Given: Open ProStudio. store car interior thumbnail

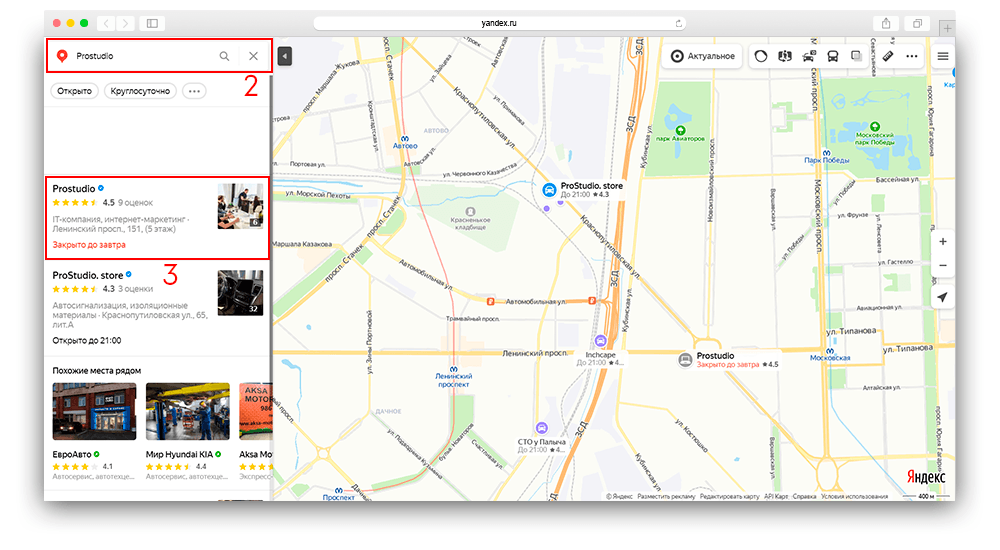Looking at the screenshot, I should point(240,293).
